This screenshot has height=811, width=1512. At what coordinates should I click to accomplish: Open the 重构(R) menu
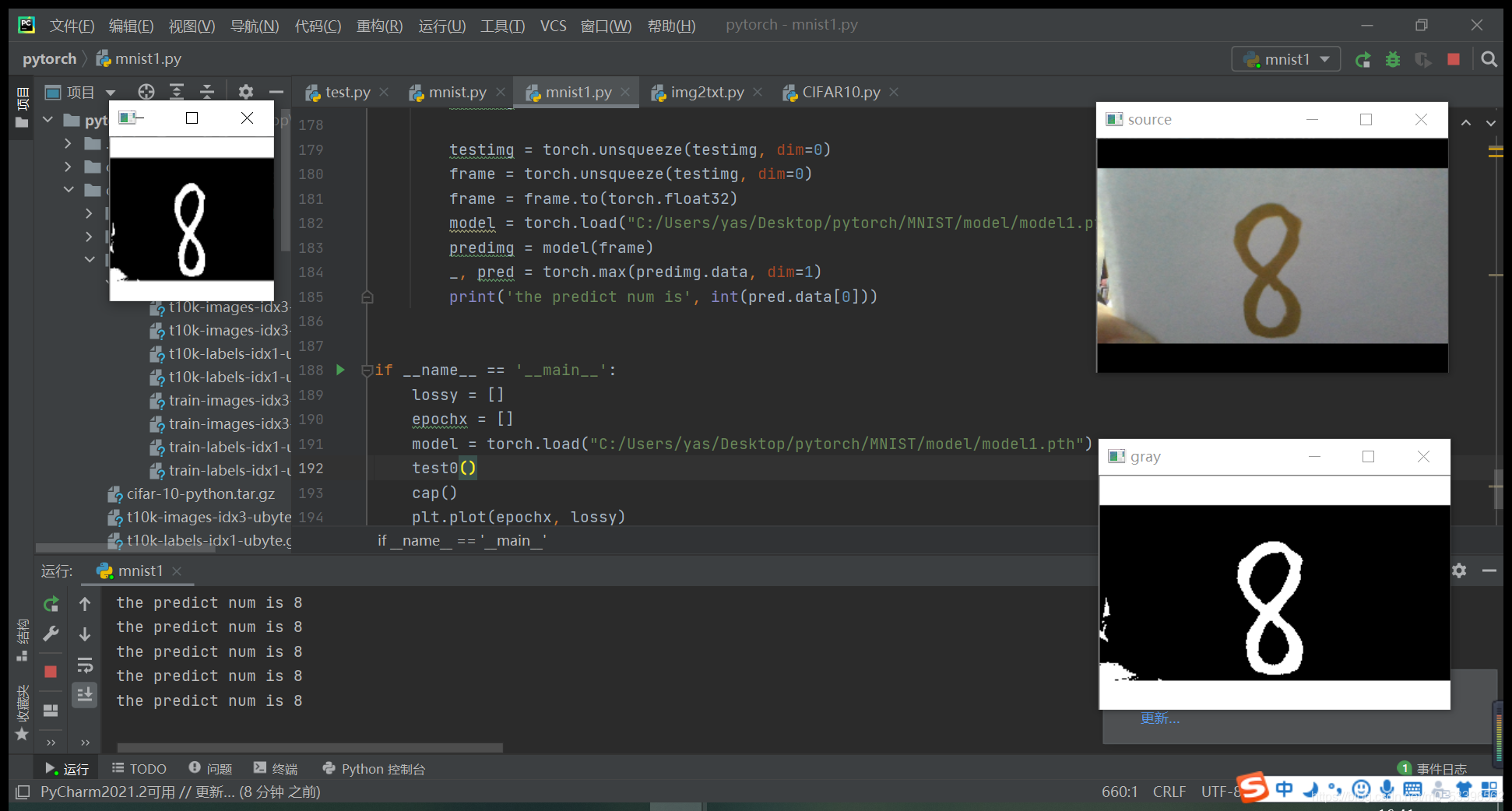pyautogui.click(x=379, y=26)
